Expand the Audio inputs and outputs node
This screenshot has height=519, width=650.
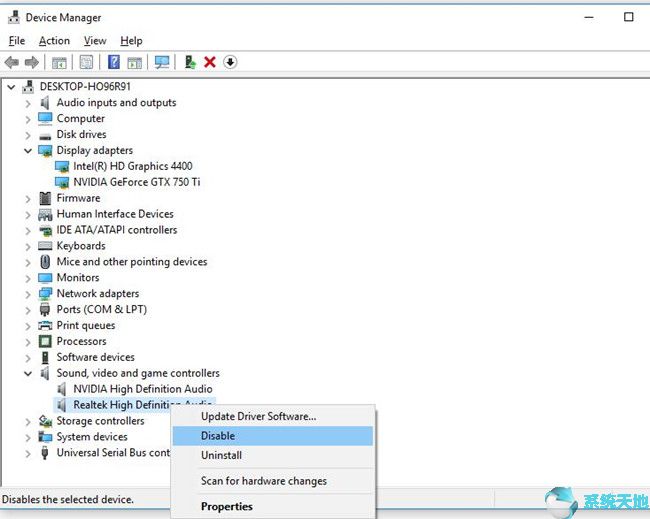(x=27, y=103)
